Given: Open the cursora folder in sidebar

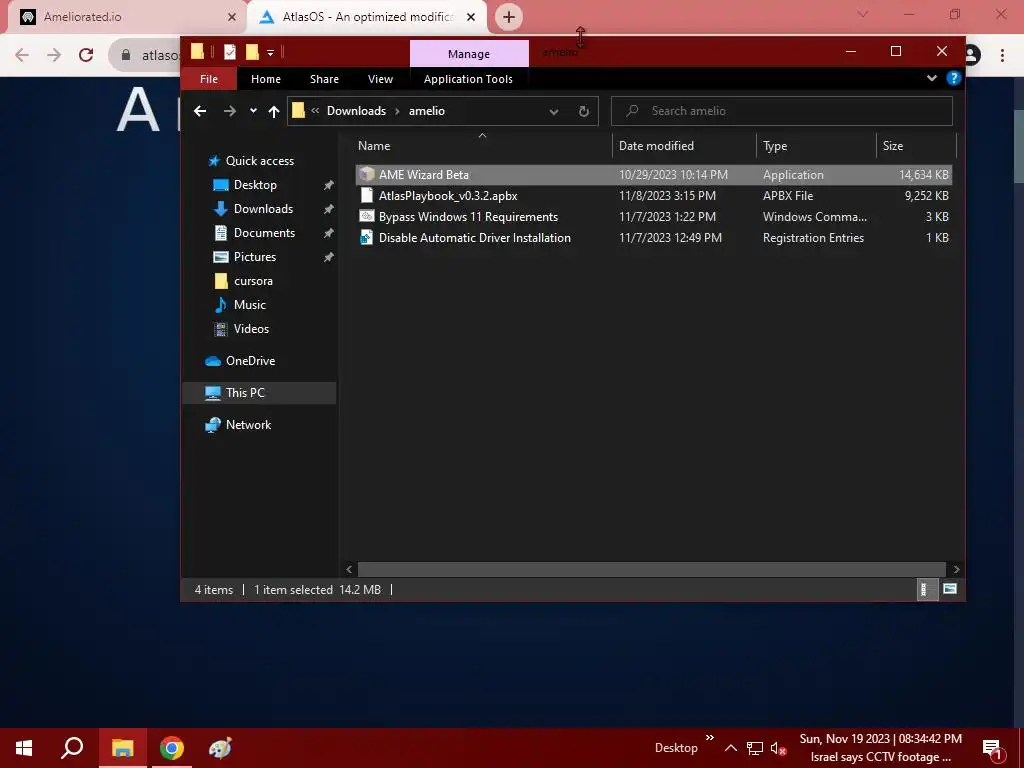Looking at the screenshot, I should coord(253,281).
